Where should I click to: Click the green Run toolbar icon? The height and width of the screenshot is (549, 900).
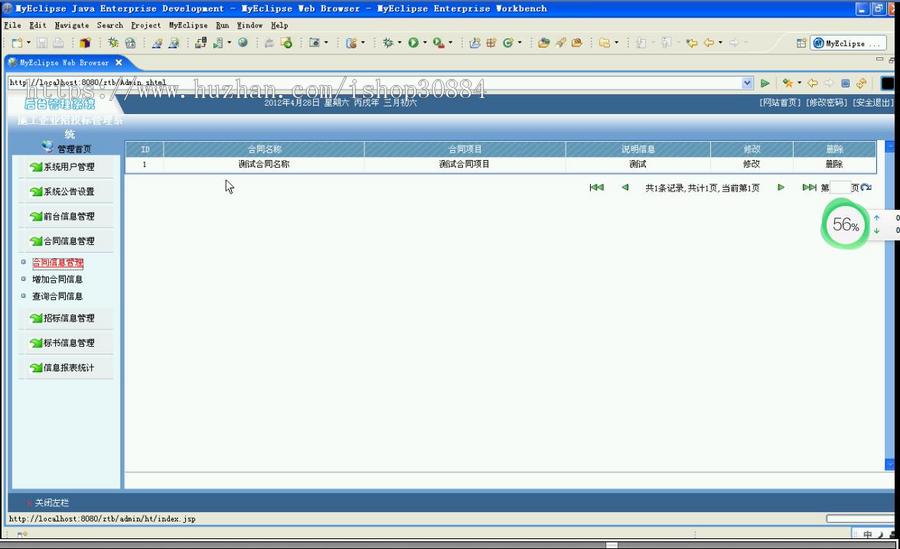413,43
